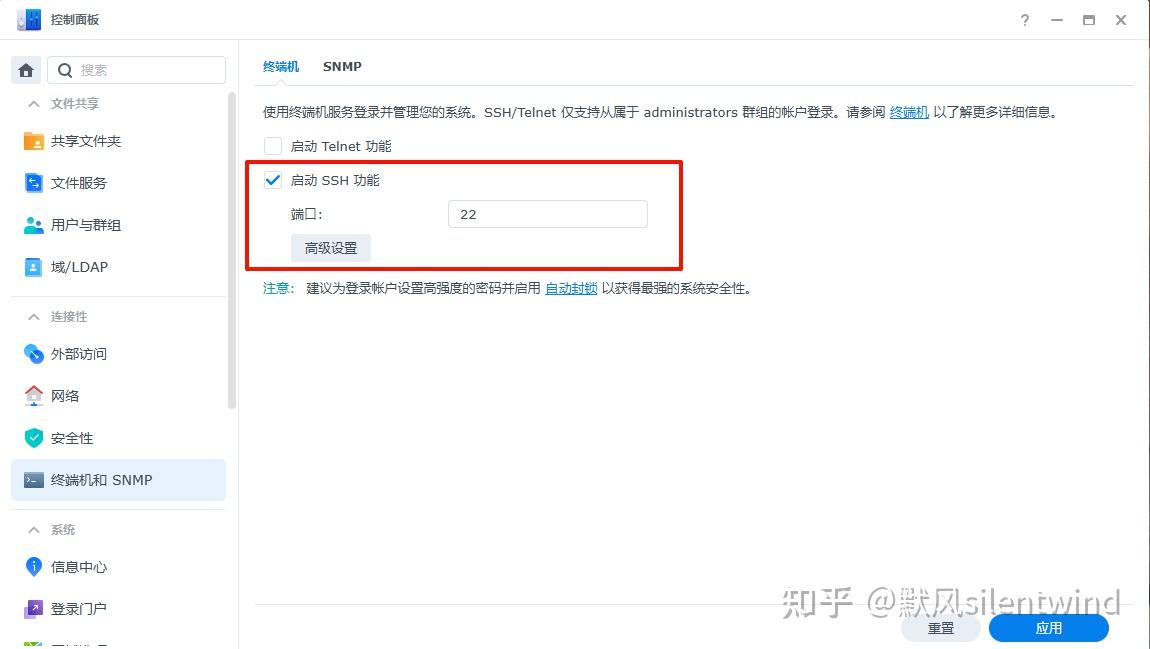
Task: Open 文件服务 file services icon
Action: click(x=34, y=183)
